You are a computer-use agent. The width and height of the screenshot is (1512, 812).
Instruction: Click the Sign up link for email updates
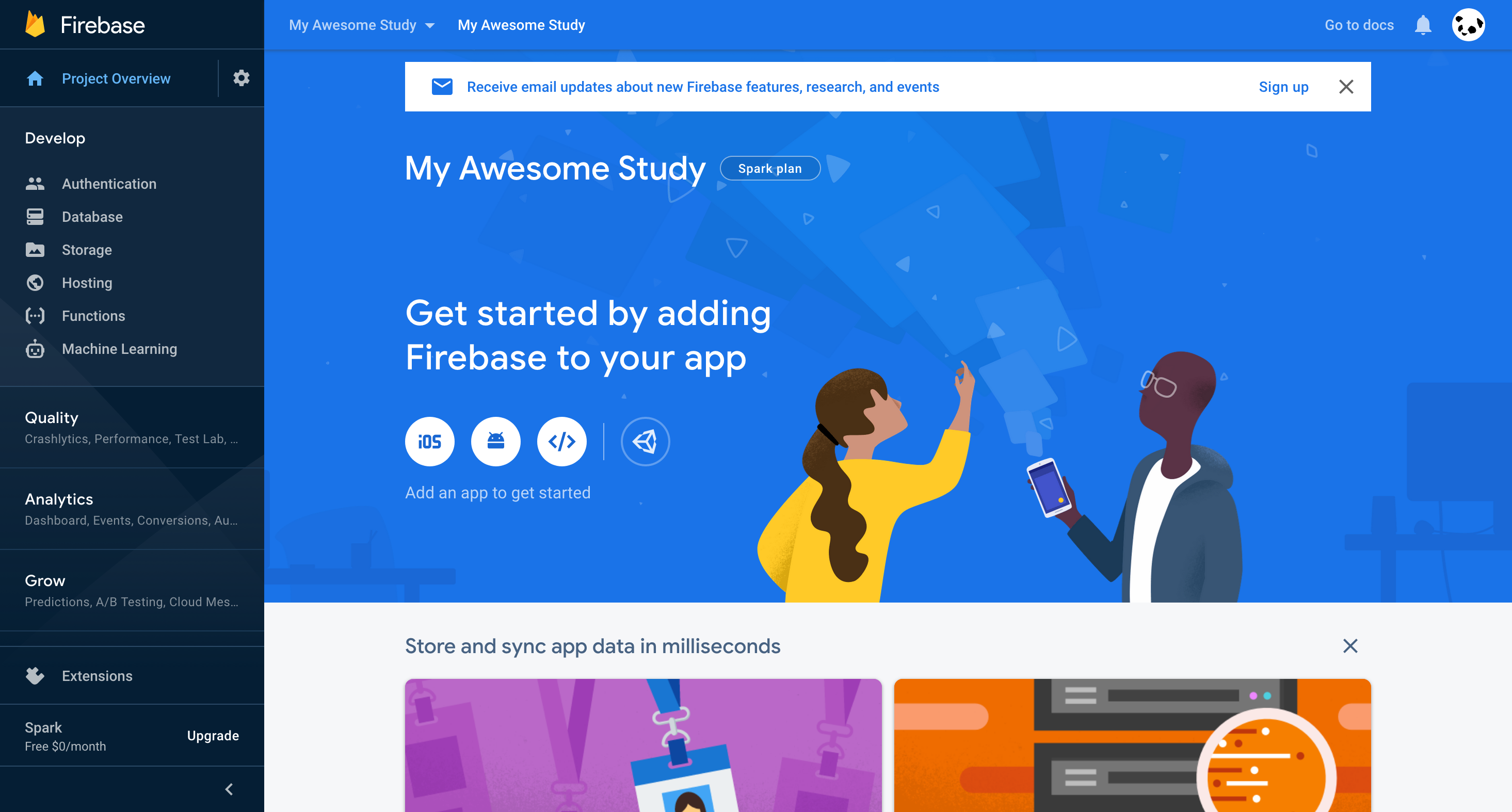click(1284, 86)
